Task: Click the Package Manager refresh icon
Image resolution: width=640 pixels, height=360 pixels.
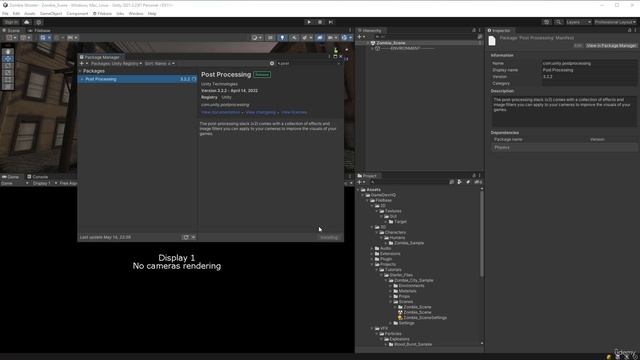Action: point(186,237)
